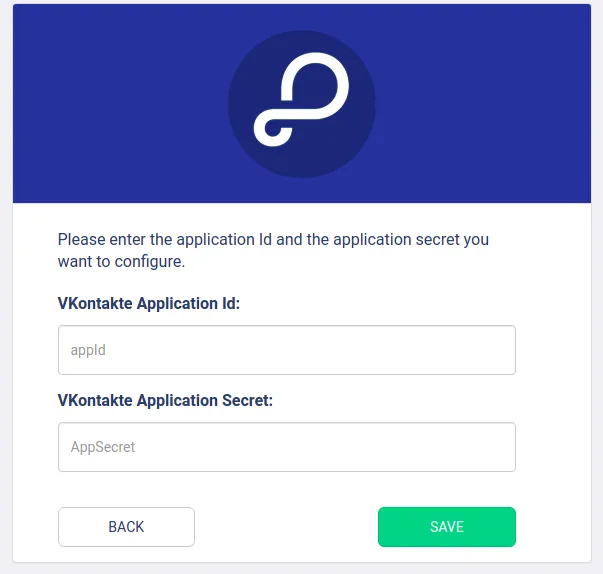Click the "VKontakte Application Id:" label
This screenshot has height=574, width=603.
[149, 303]
